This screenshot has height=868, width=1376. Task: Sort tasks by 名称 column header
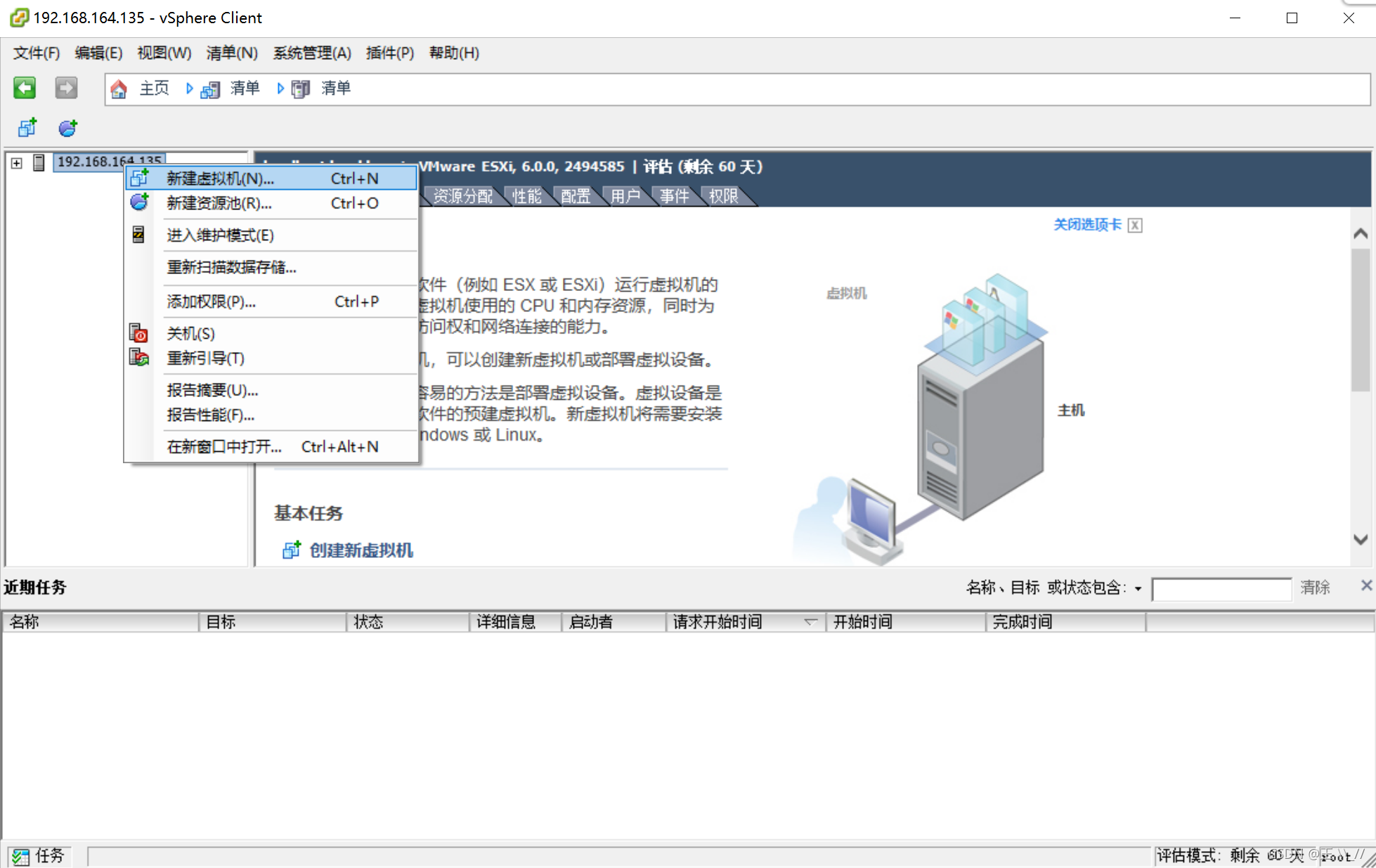click(100, 622)
